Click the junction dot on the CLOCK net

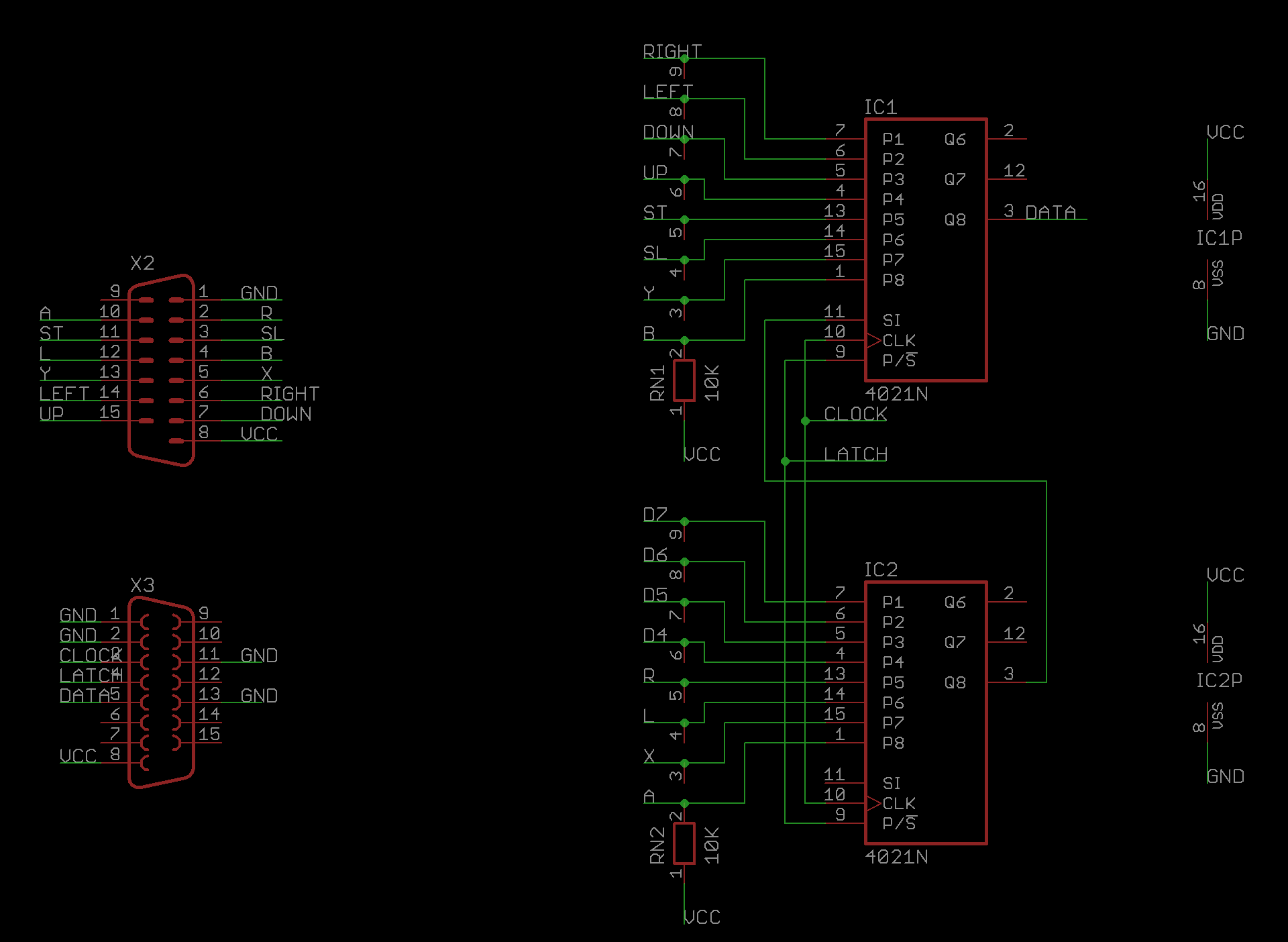805,421
